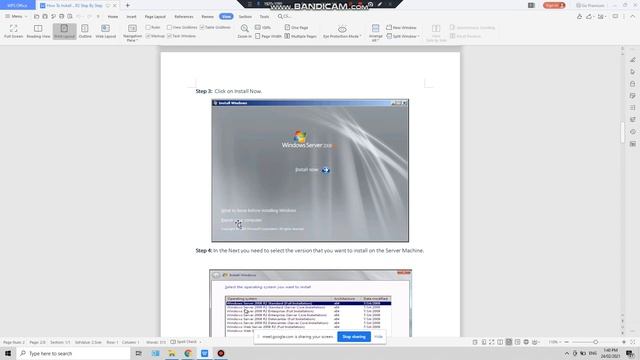Switch to Full Screen view
The height and width of the screenshot is (360, 640).
13,31
